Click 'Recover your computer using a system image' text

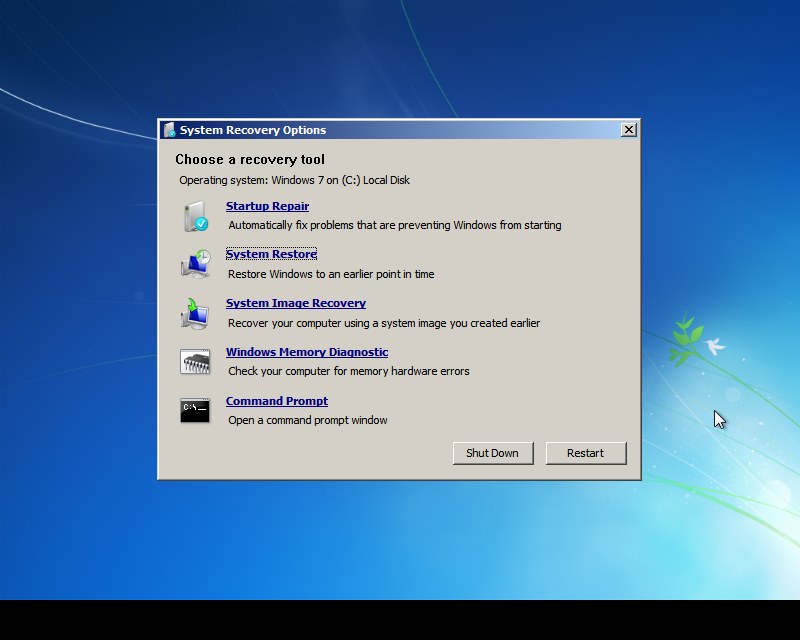[384, 323]
